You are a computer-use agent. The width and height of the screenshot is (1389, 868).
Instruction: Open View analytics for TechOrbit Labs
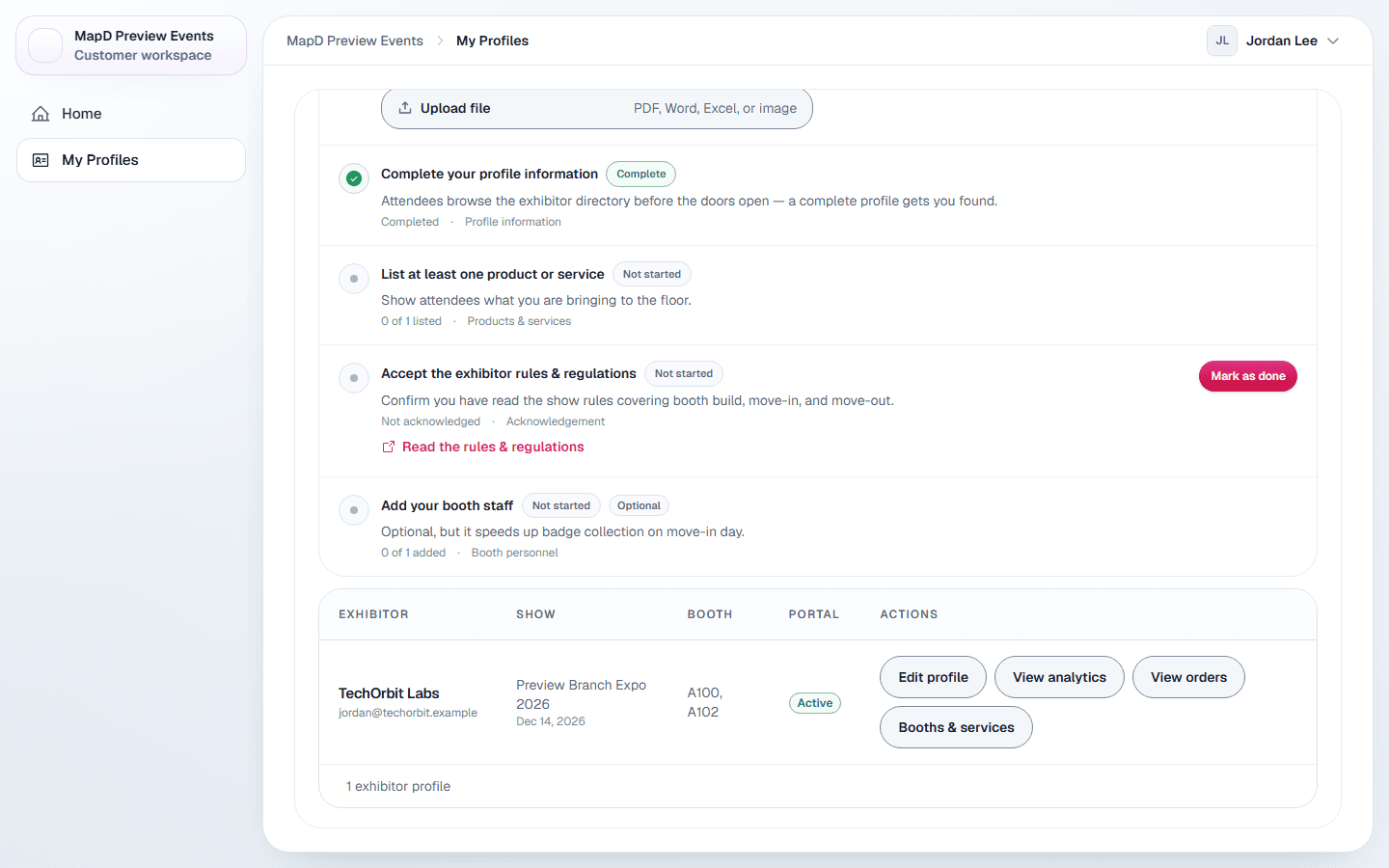tap(1059, 677)
